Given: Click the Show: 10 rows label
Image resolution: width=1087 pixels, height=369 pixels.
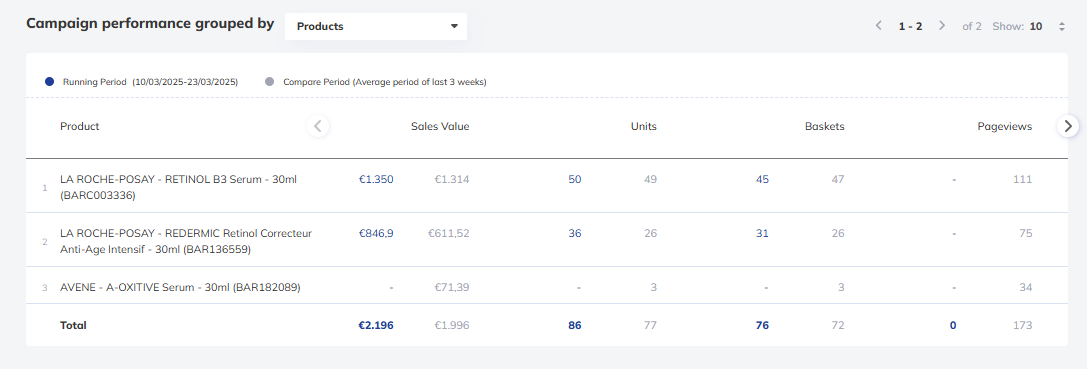Looking at the screenshot, I should [1017, 26].
